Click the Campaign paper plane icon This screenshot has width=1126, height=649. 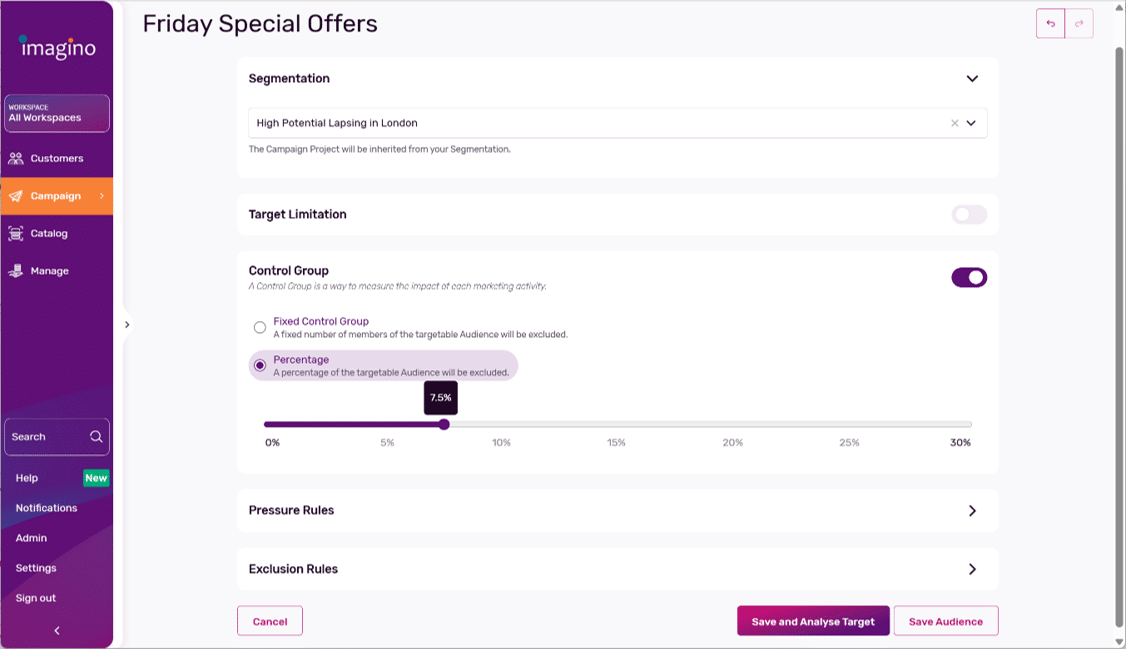pyautogui.click(x=16, y=196)
